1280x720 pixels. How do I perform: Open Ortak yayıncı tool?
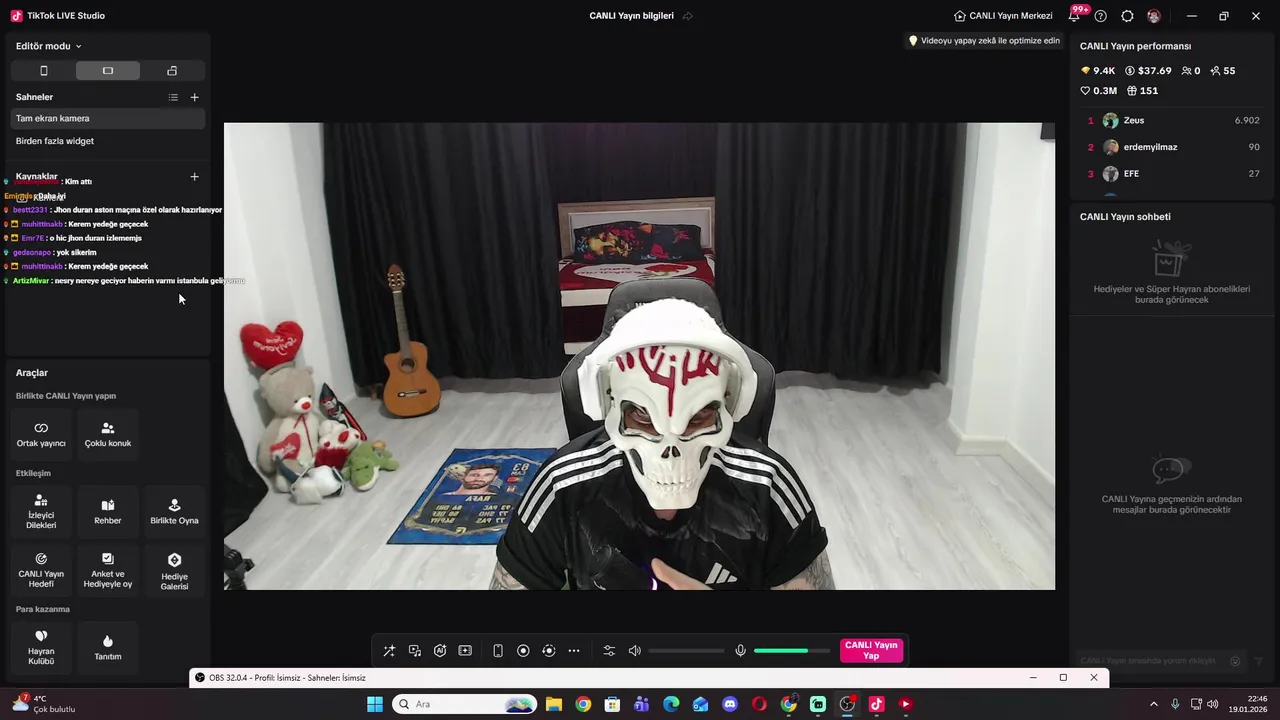41,434
